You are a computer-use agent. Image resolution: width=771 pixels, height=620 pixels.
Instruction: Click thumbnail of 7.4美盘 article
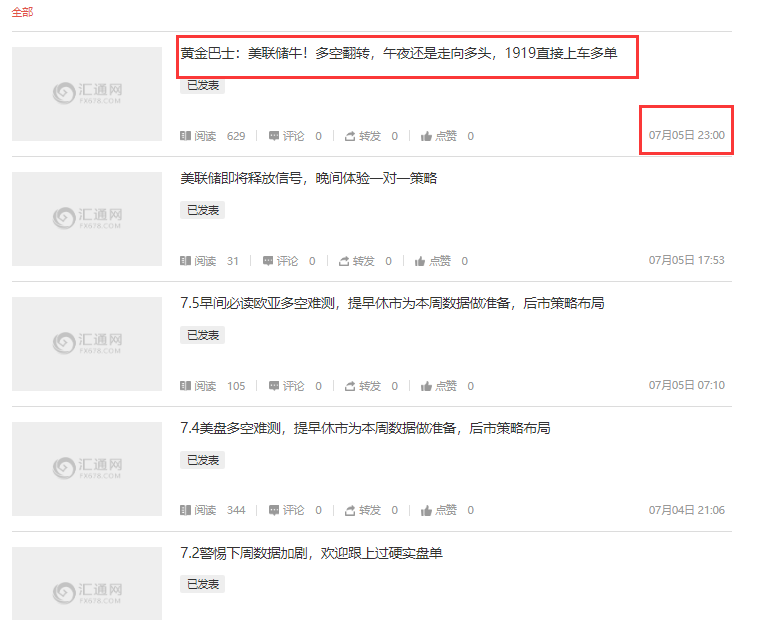tap(87, 469)
